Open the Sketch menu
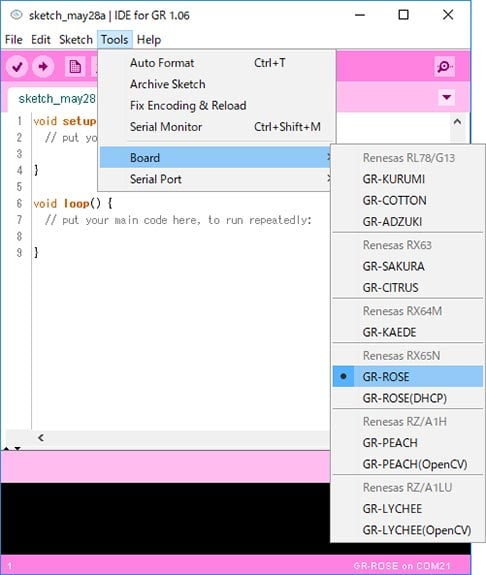486x575 pixels. pyautogui.click(x=76, y=40)
